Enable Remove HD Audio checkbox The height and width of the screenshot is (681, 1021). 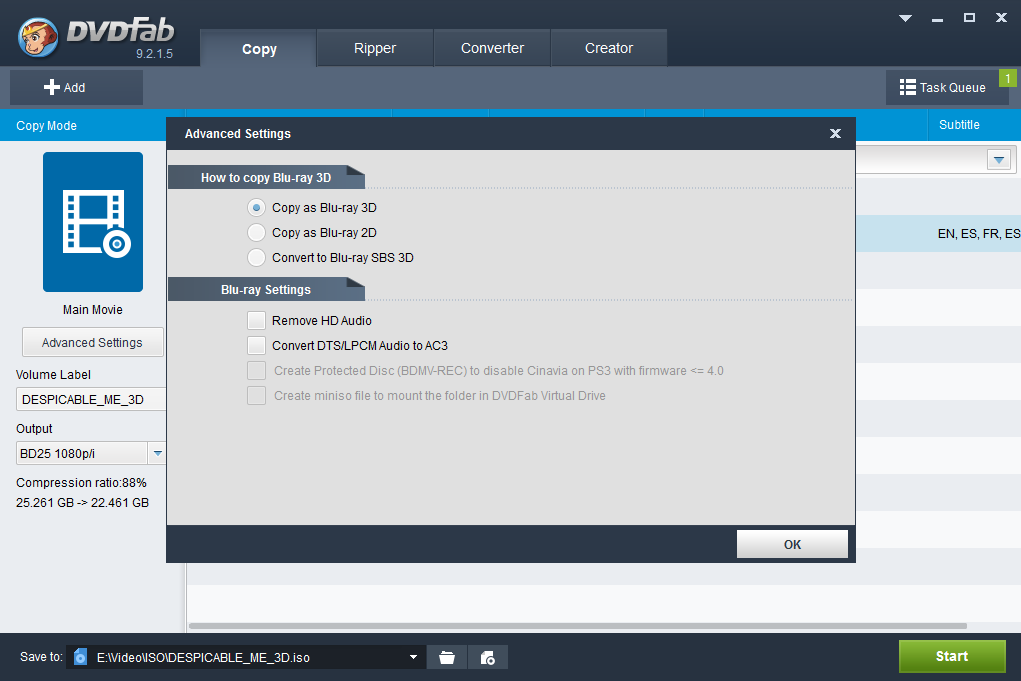(257, 320)
